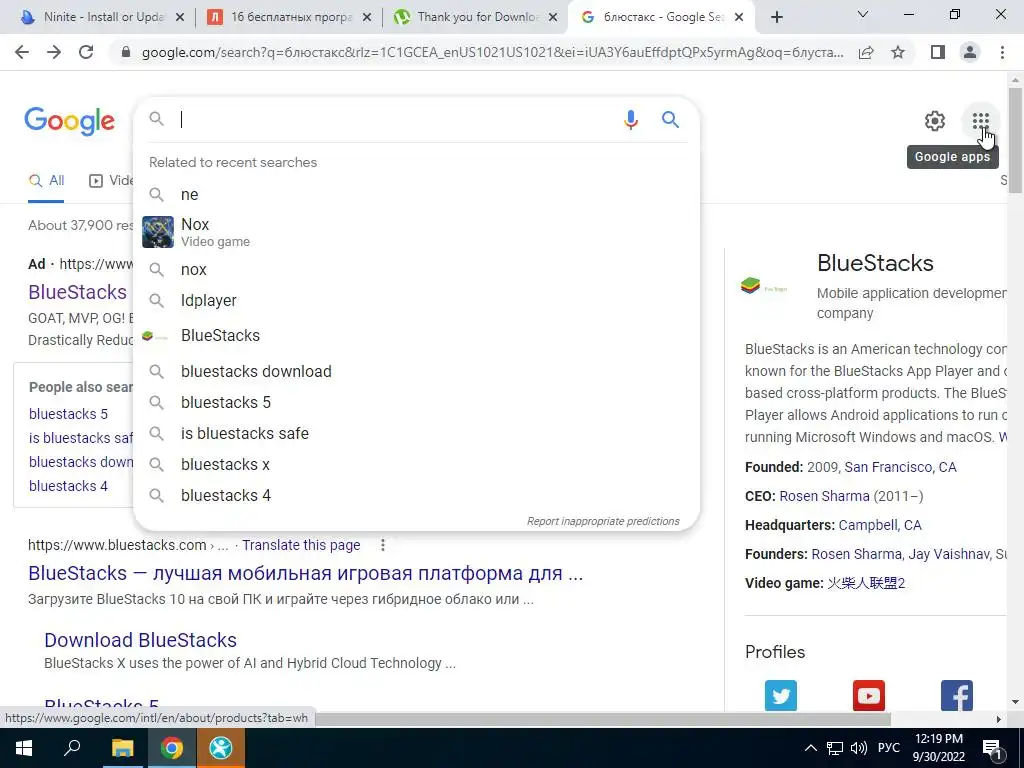Show hidden tray icons chevron
Screen dimensions: 1024x768
pos(810,748)
